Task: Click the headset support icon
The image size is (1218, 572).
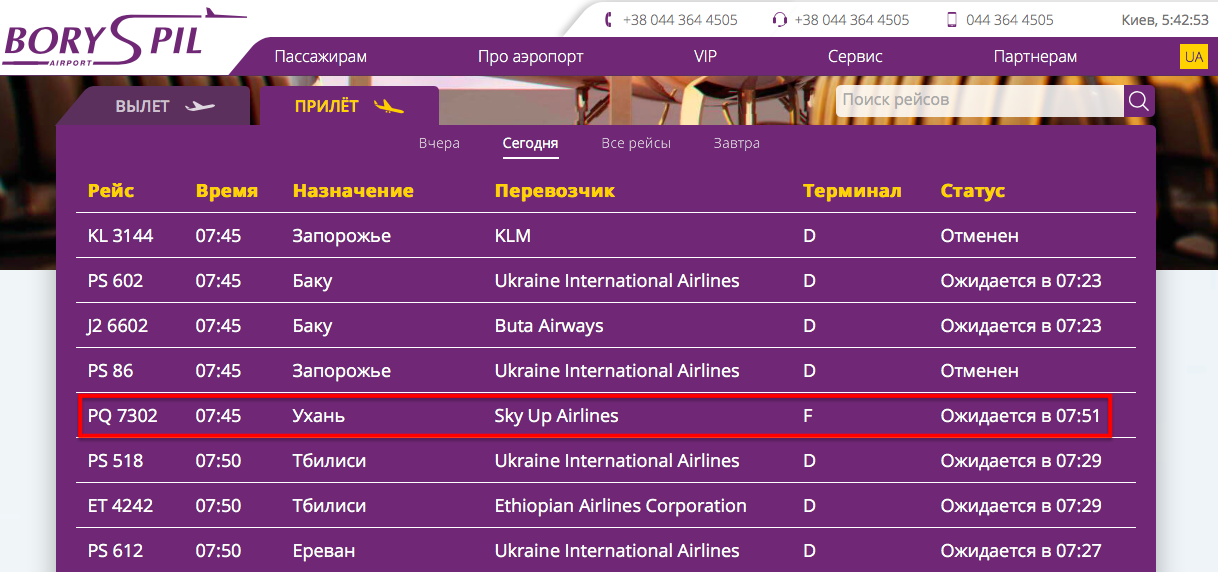Action: tap(780, 20)
